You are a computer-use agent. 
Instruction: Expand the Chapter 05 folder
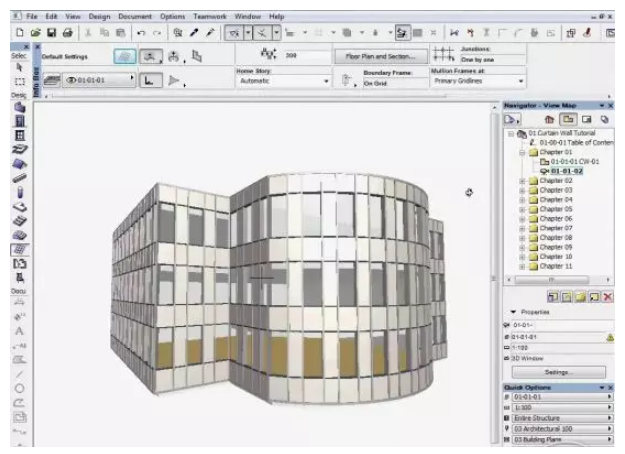coord(522,210)
